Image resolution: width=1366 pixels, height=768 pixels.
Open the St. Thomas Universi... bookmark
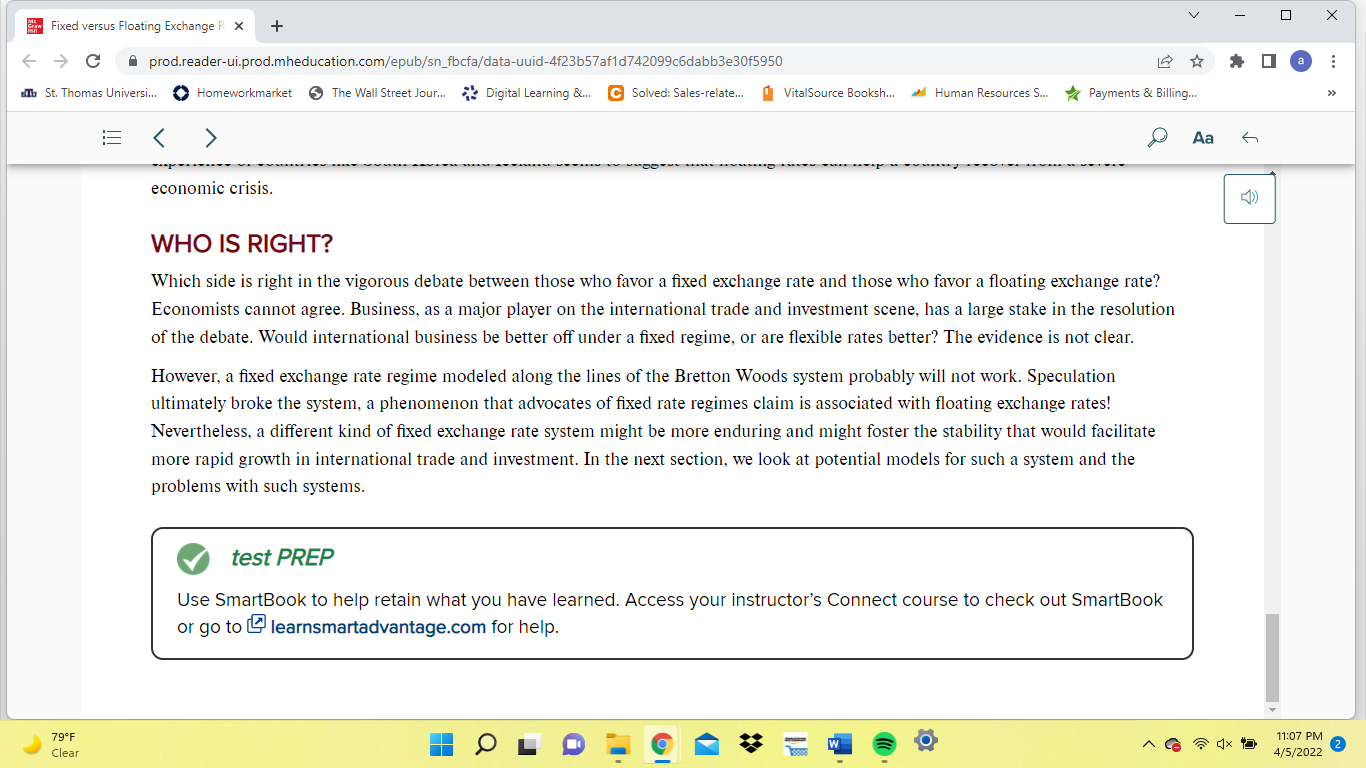(x=88, y=93)
